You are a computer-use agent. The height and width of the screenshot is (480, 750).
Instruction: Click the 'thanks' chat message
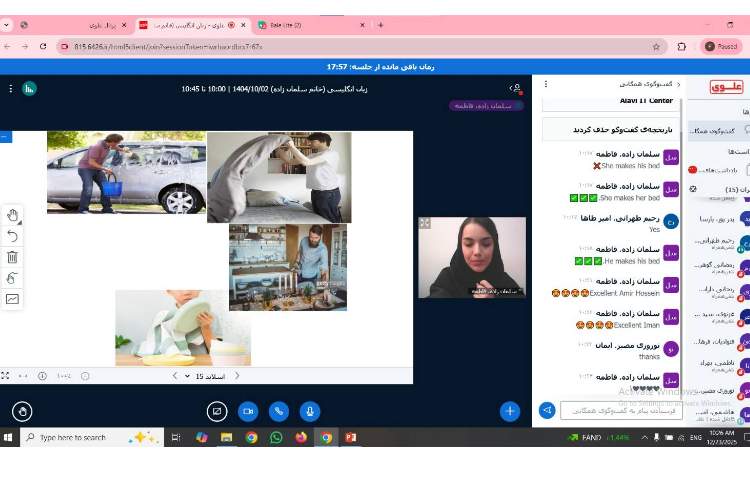[x=649, y=357]
